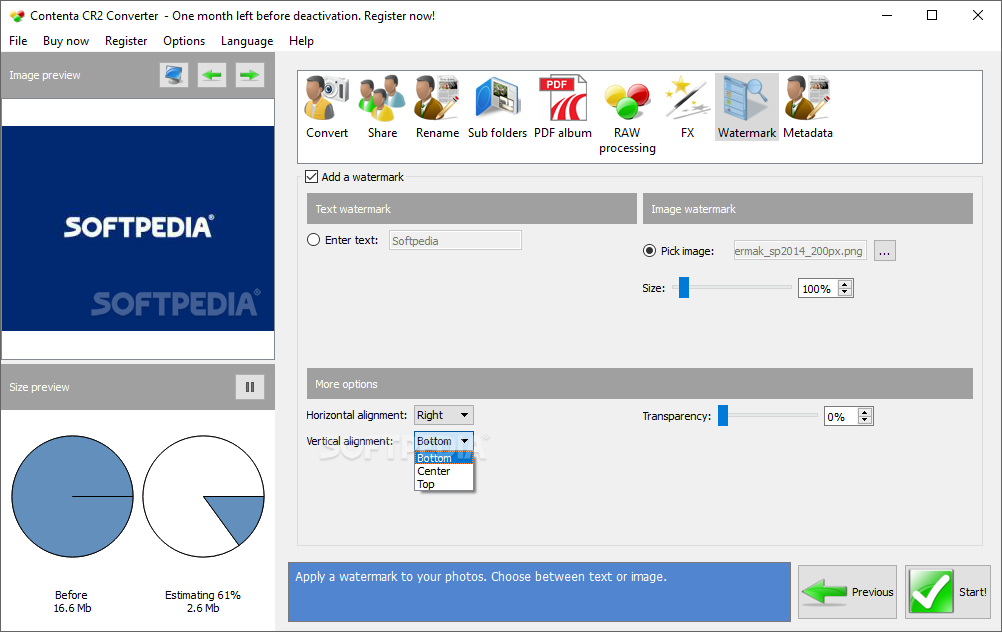Choose Top in the vertical alignment list

tap(443, 484)
